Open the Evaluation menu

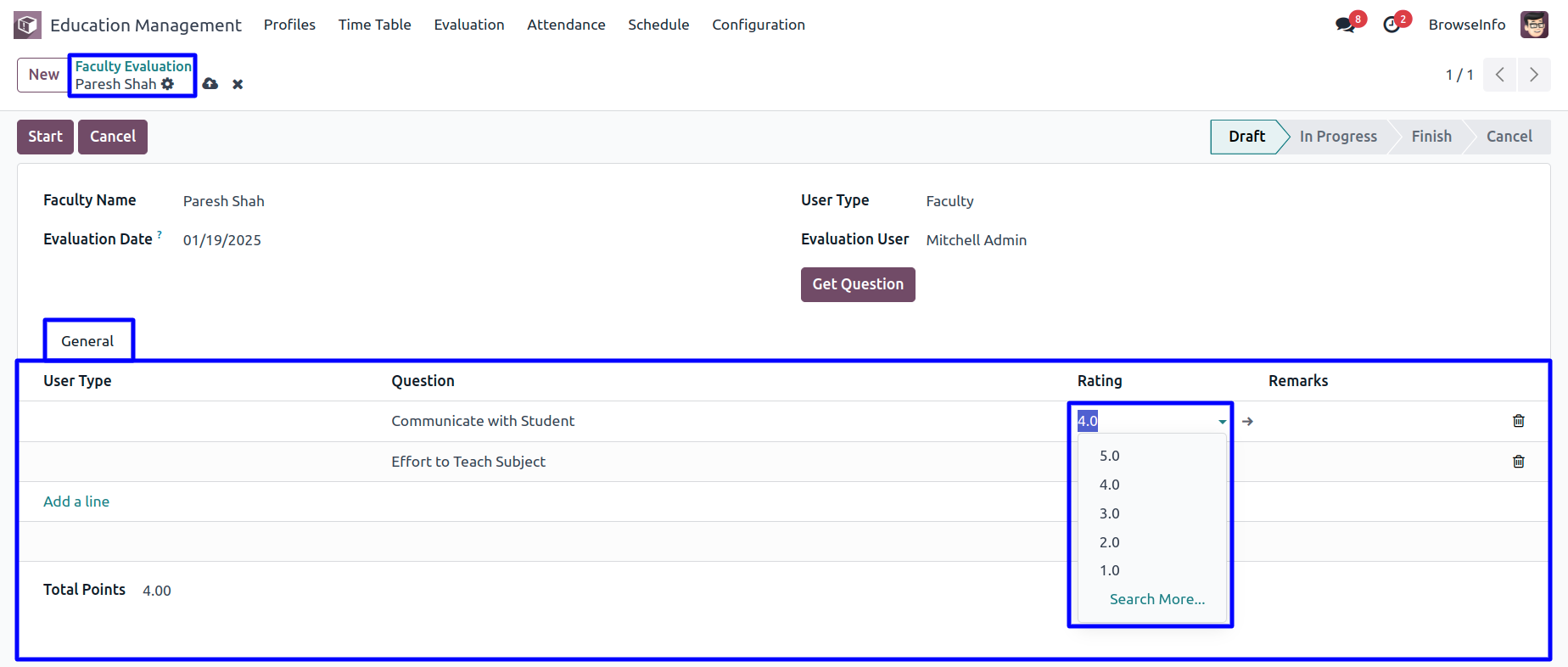click(469, 25)
